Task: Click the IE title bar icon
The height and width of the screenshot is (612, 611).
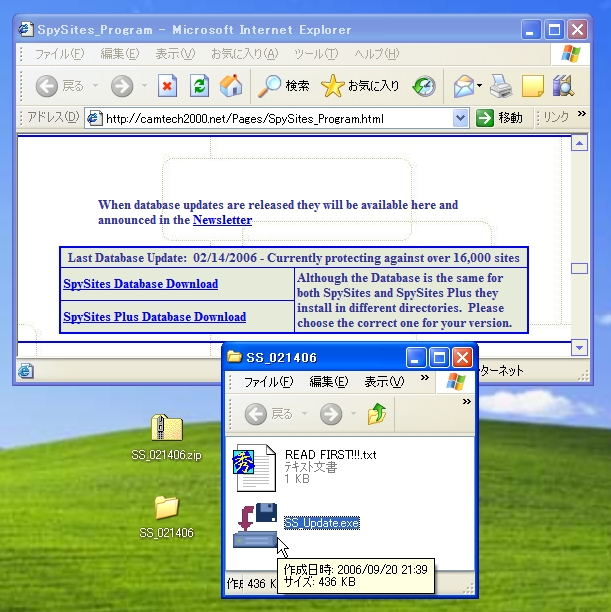Action: (x=26, y=29)
